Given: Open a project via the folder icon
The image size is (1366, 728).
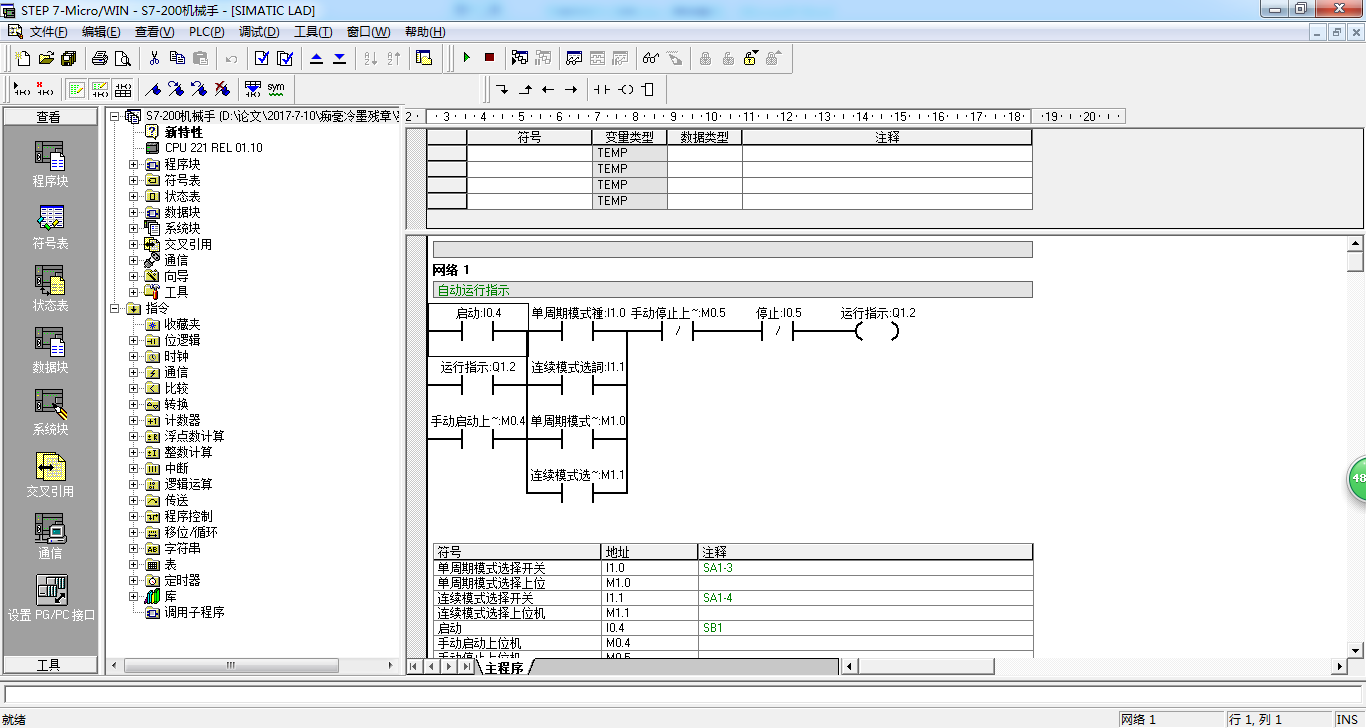Looking at the screenshot, I should 46,58.
